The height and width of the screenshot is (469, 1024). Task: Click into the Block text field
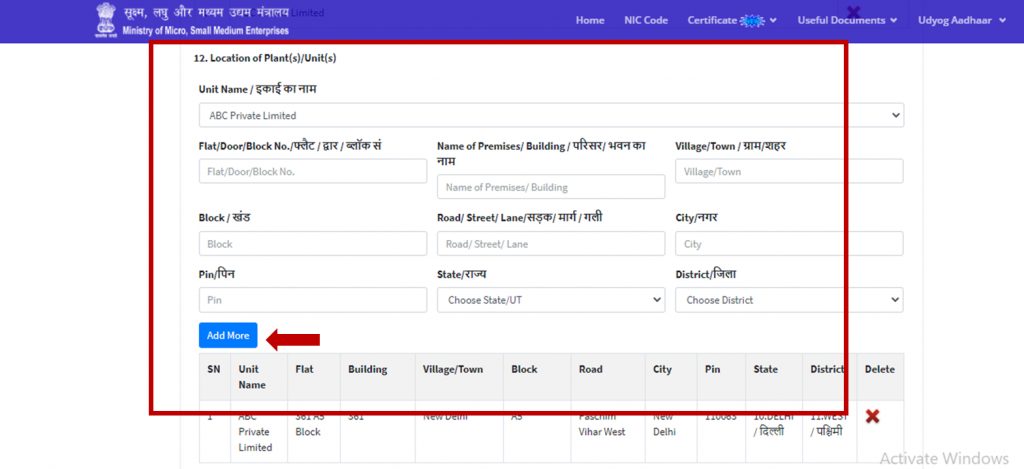(313, 244)
